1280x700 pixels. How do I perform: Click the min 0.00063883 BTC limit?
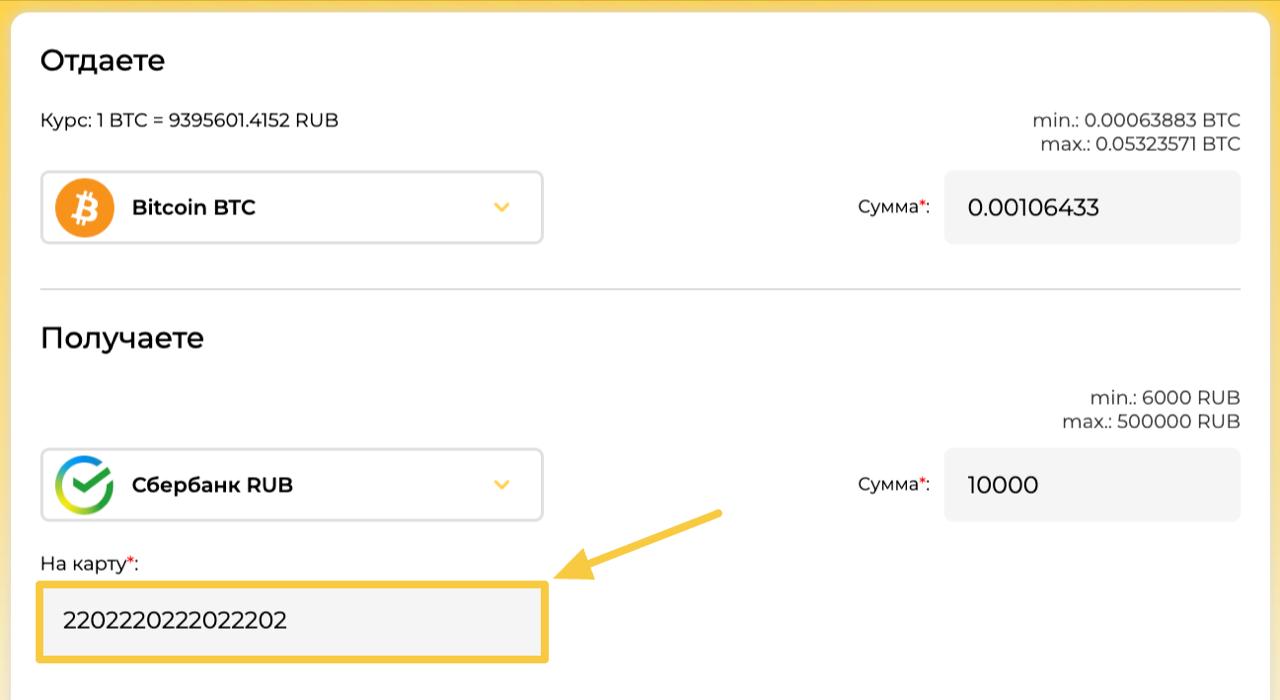[1136, 121]
